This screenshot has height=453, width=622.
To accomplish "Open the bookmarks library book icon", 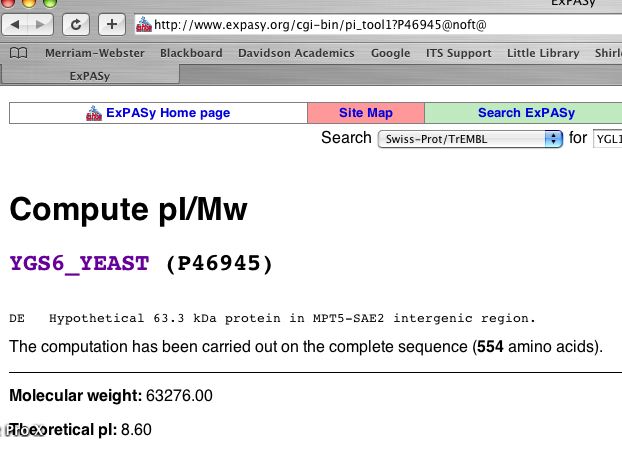I will click(x=19, y=53).
